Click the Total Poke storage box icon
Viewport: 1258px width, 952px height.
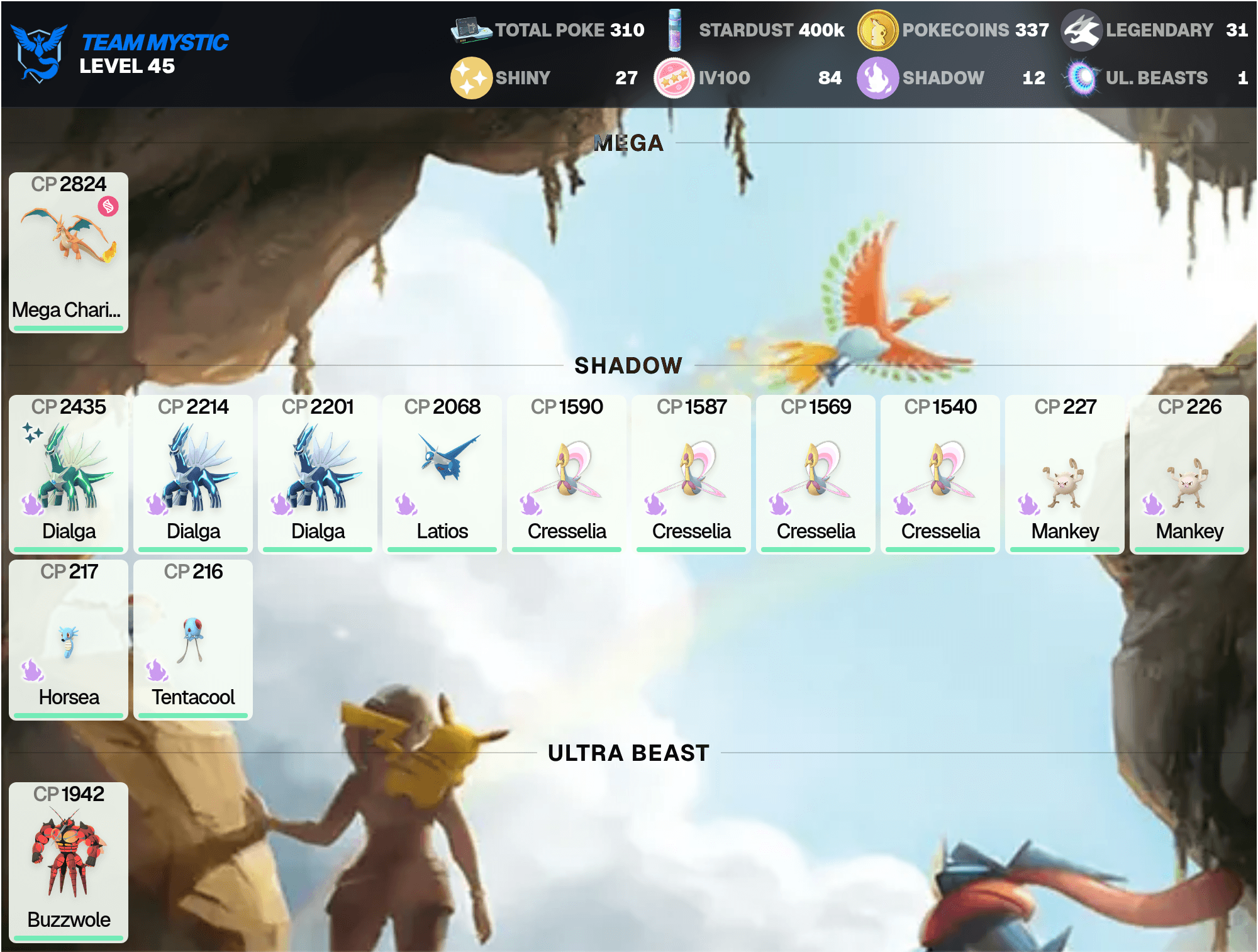[471, 30]
